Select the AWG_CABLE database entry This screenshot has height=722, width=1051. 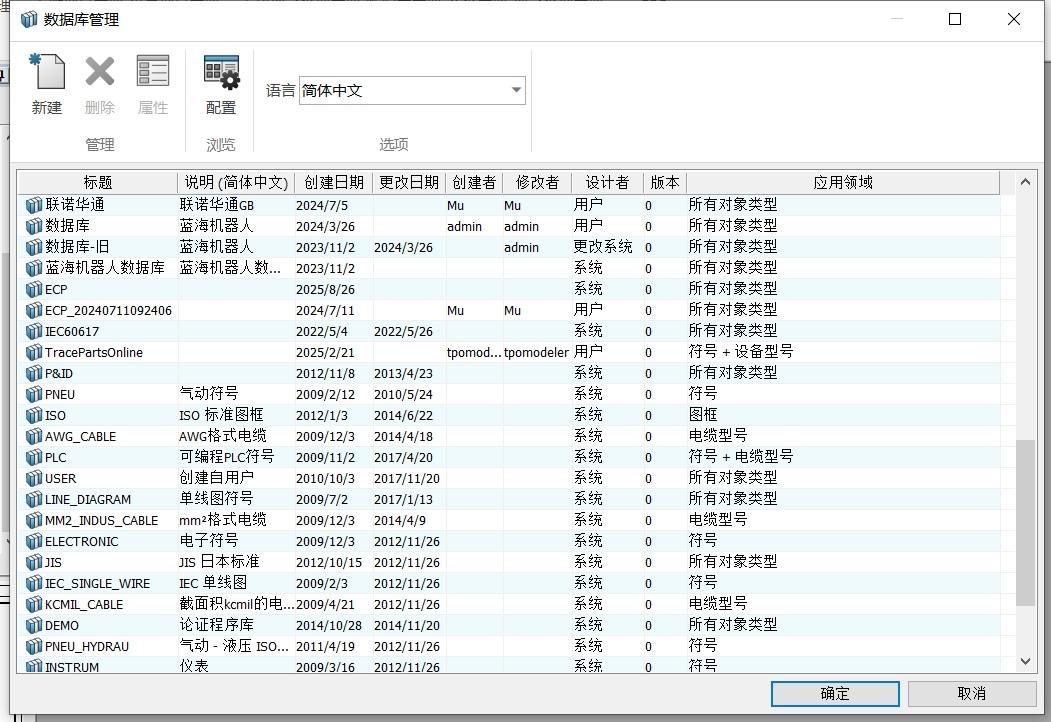coord(80,436)
